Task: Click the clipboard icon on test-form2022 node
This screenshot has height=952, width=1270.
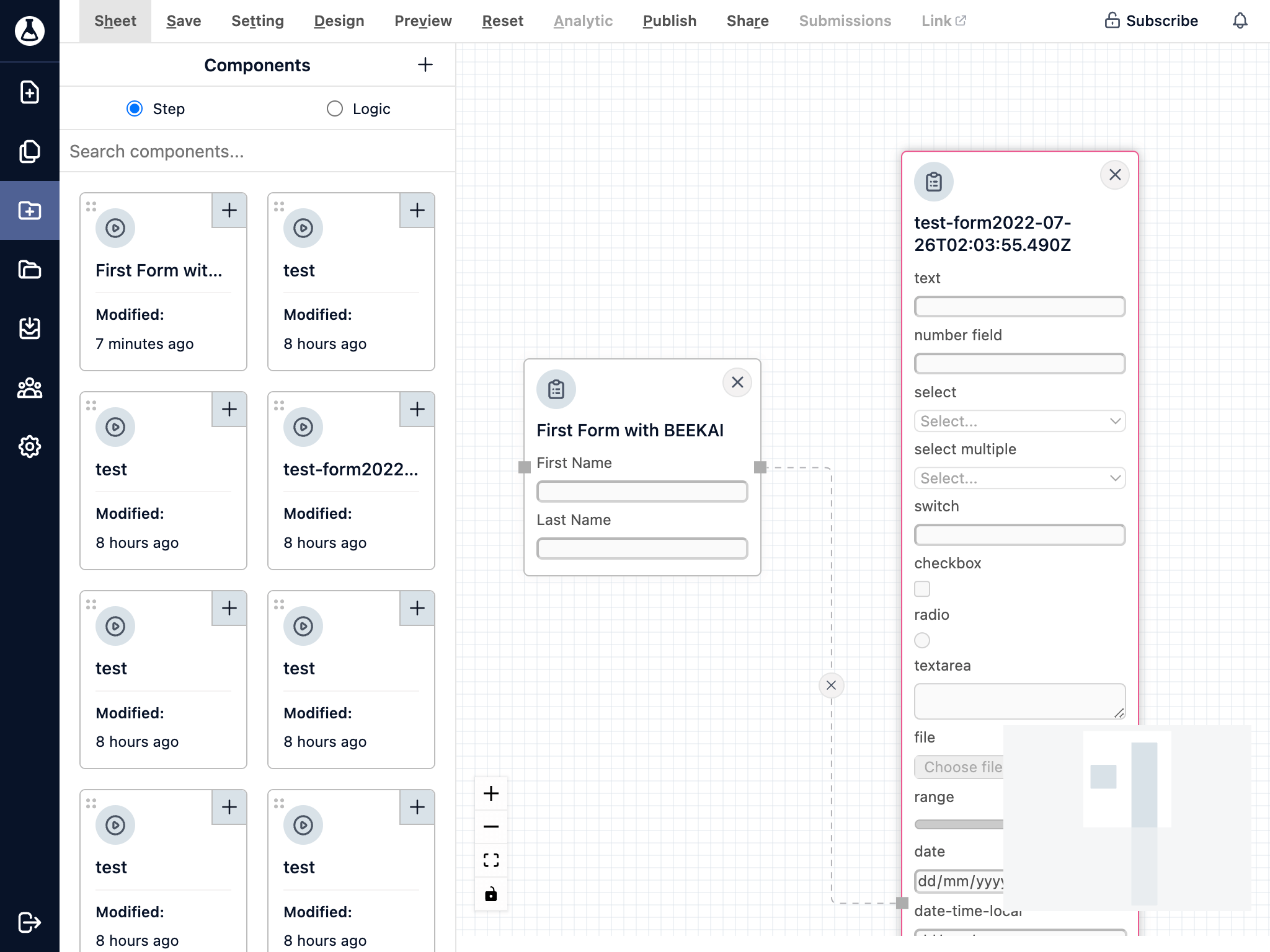Action: tap(934, 182)
